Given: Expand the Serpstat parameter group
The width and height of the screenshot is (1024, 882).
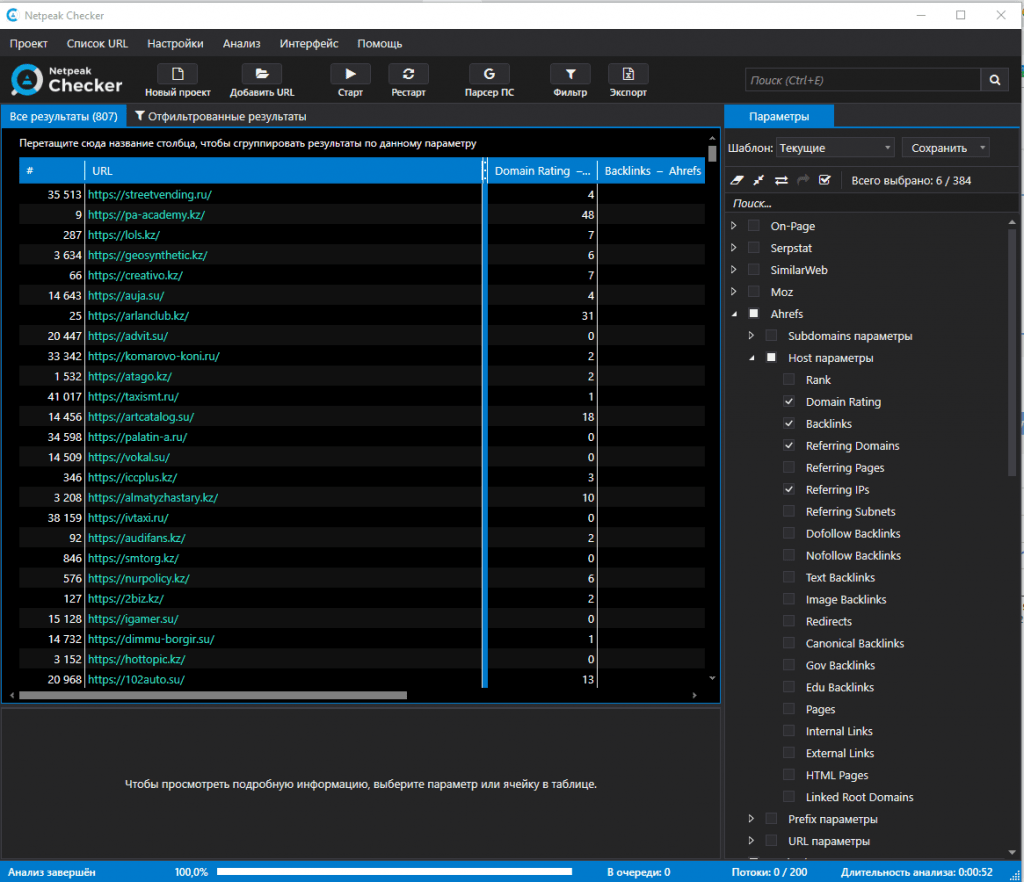Looking at the screenshot, I should 734,248.
